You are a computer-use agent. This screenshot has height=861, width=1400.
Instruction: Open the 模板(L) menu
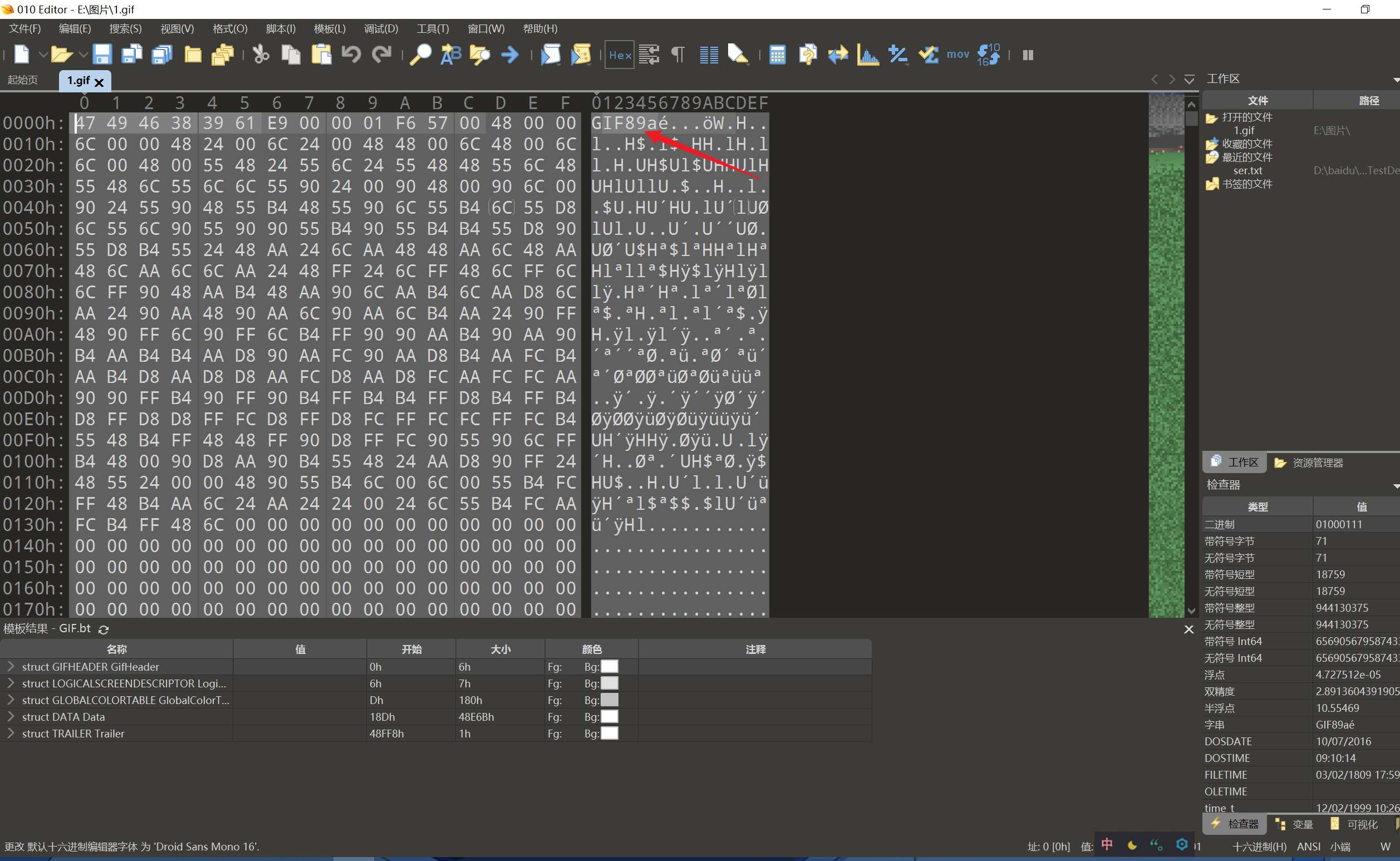[329, 28]
